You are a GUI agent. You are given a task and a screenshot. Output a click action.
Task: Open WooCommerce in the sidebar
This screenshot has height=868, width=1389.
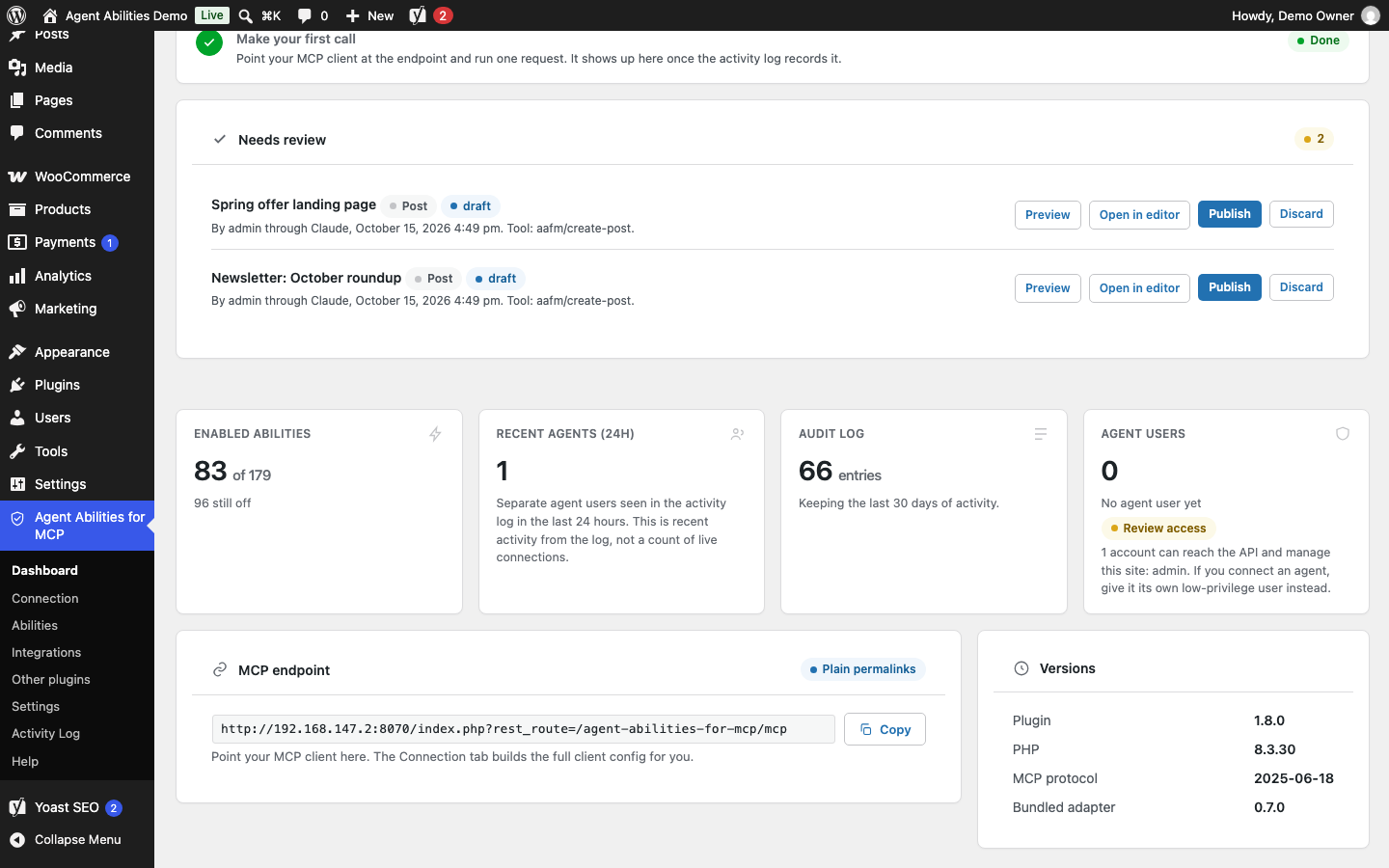coord(77,176)
